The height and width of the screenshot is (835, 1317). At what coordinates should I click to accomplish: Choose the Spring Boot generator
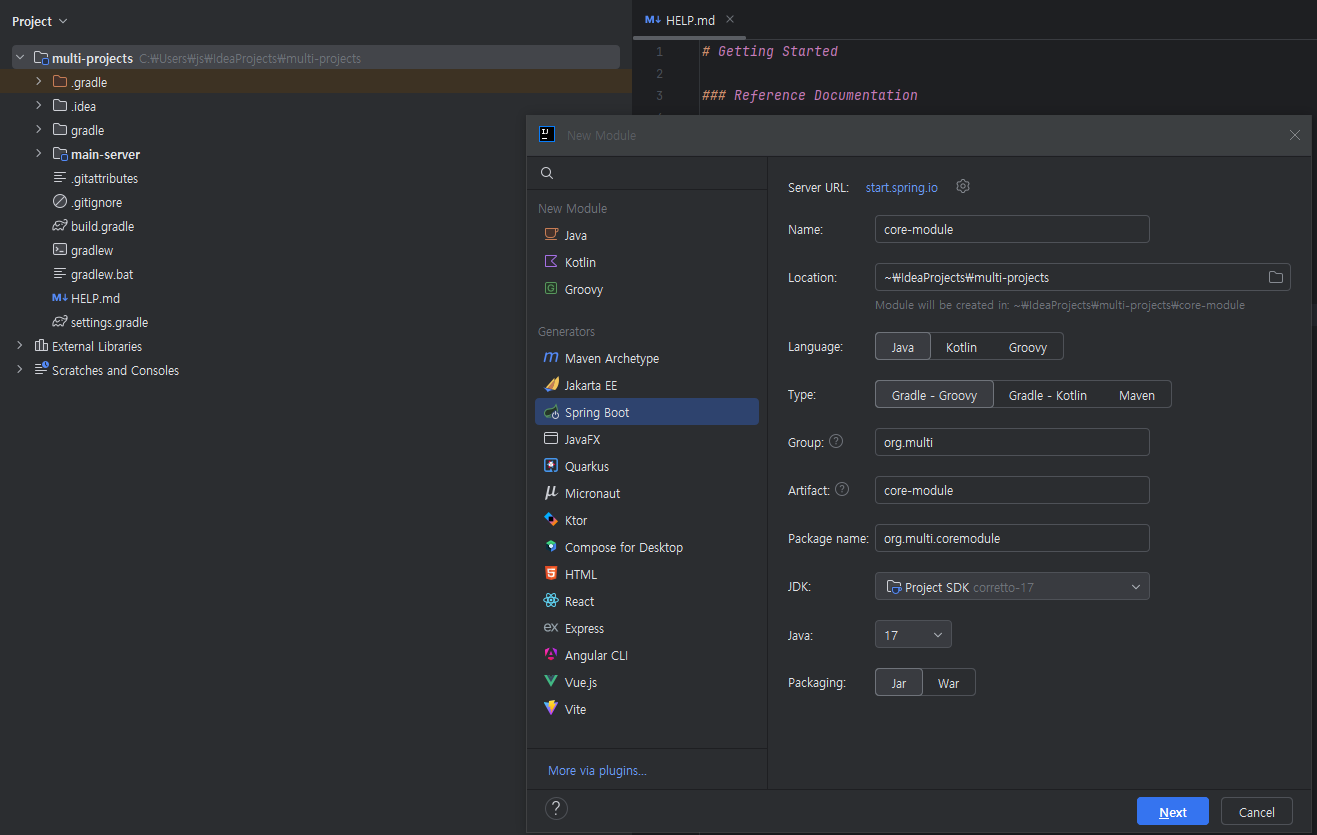(x=647, y=412)
